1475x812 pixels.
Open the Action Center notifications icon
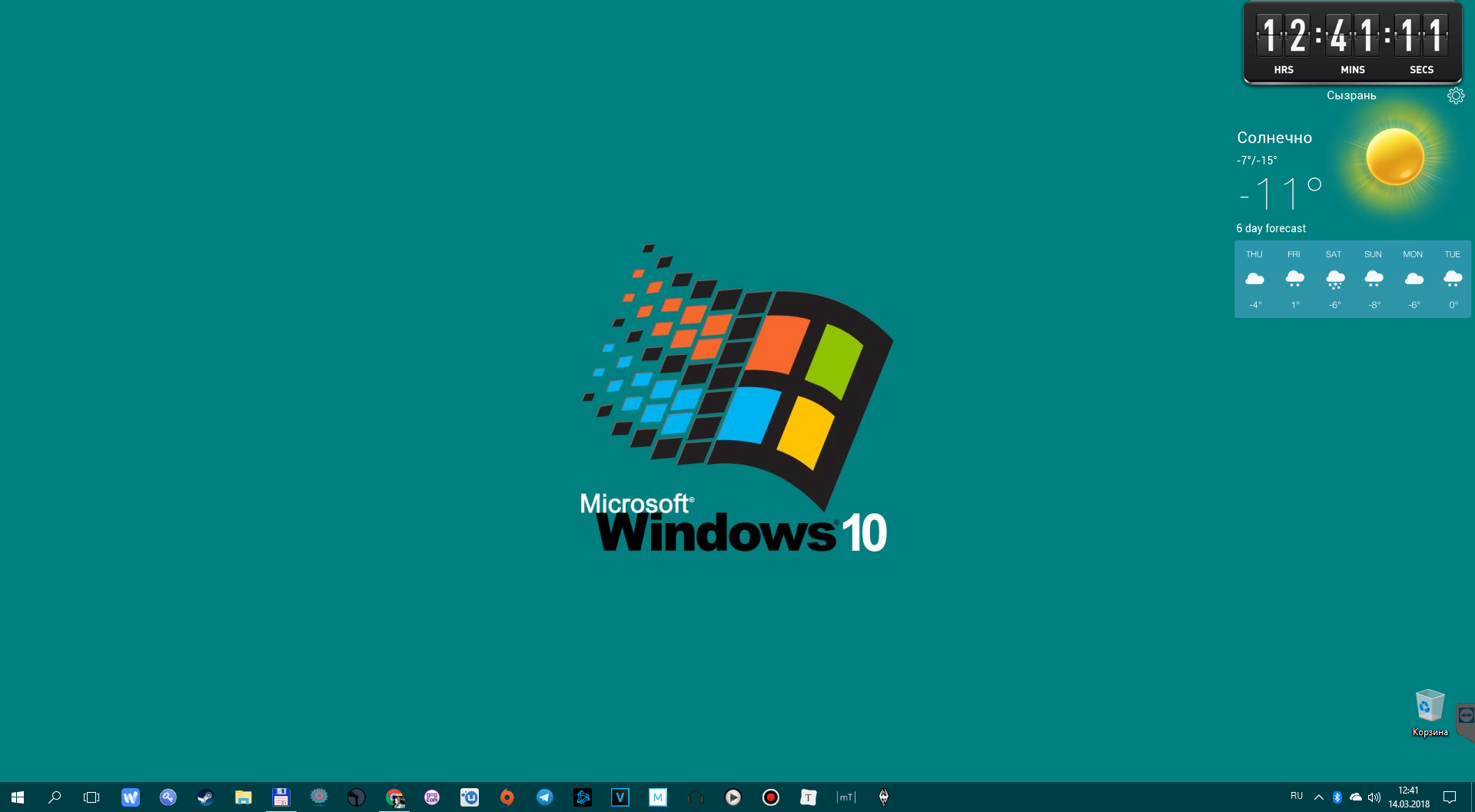(1450, 797)
